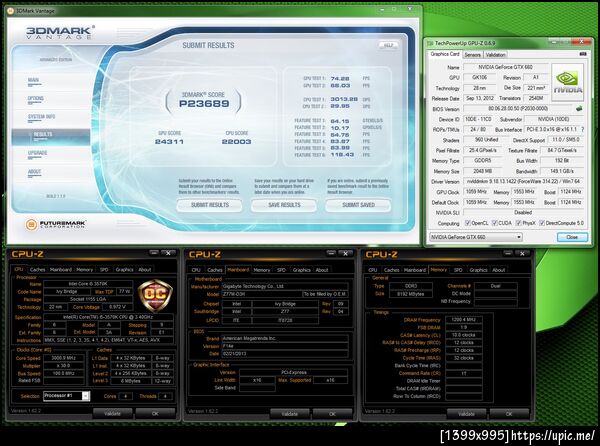Click the CPU score value 22003
Screen dimensions: 600x446
(x=236, y=142)
